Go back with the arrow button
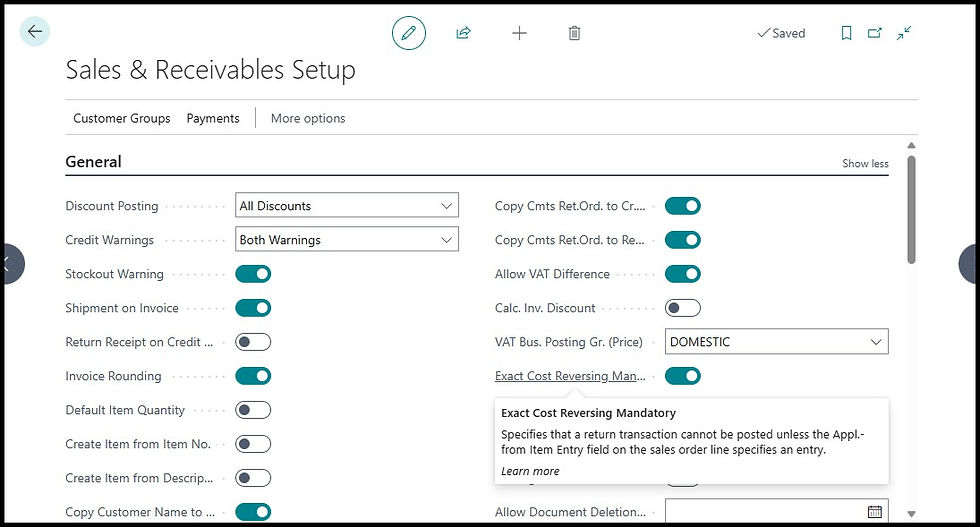 click(x=34, y=31)
